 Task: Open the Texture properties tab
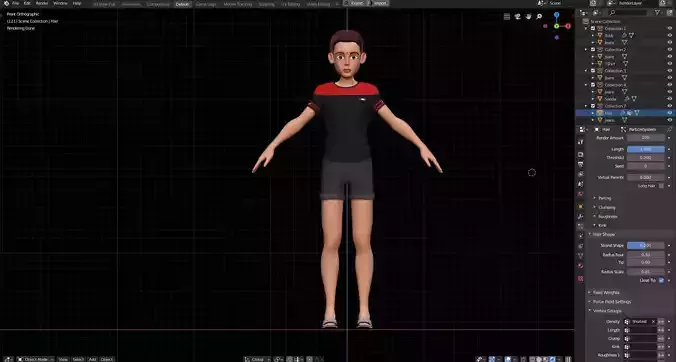[x=580, y=278]
